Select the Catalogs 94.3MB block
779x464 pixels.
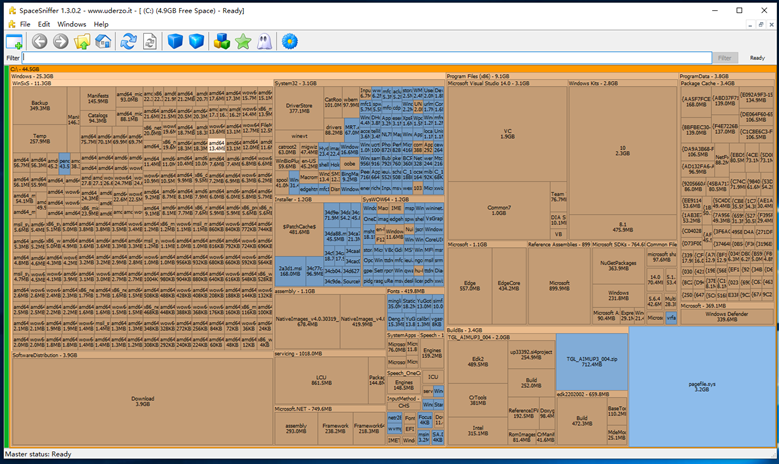[x=98, y=118]
